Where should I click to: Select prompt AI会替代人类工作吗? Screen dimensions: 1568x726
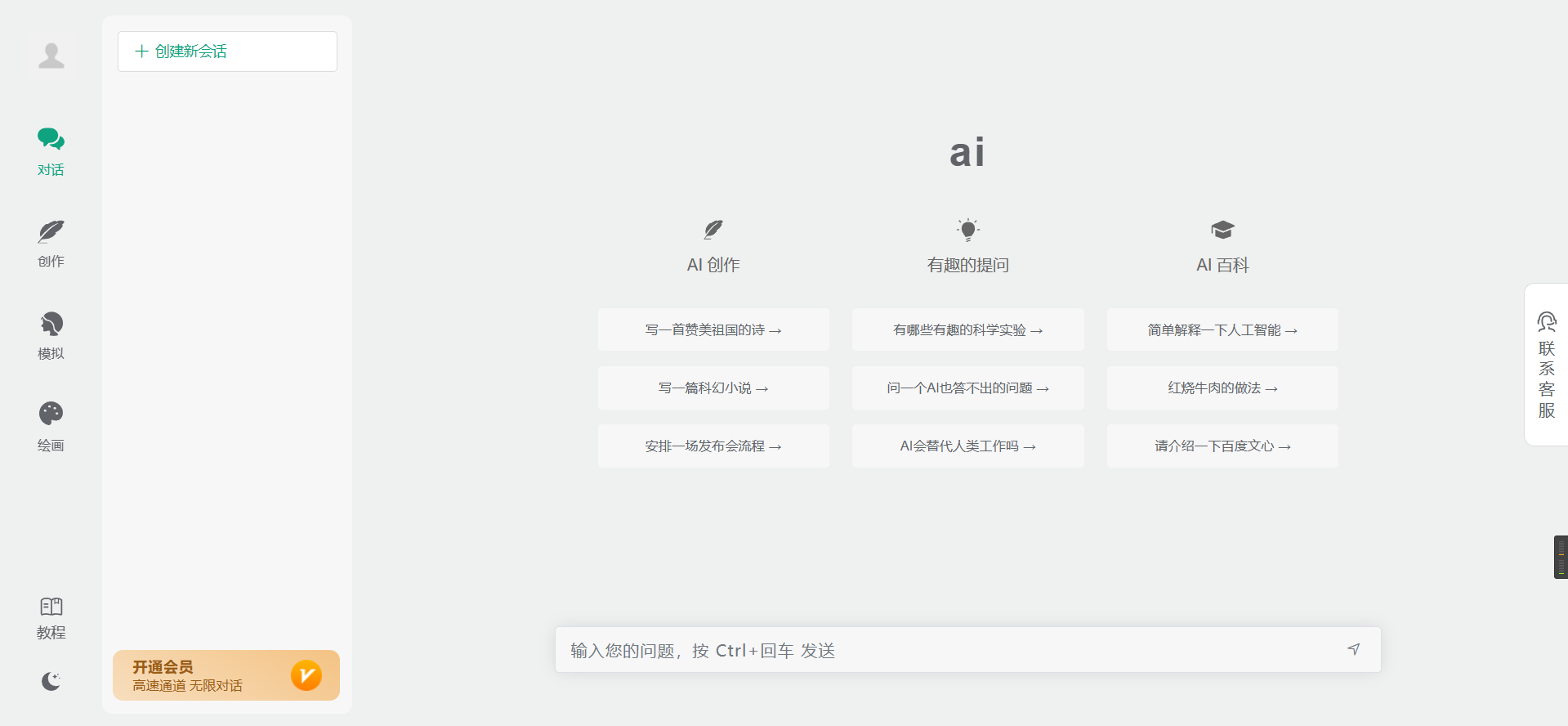click(x=968, y=446)
